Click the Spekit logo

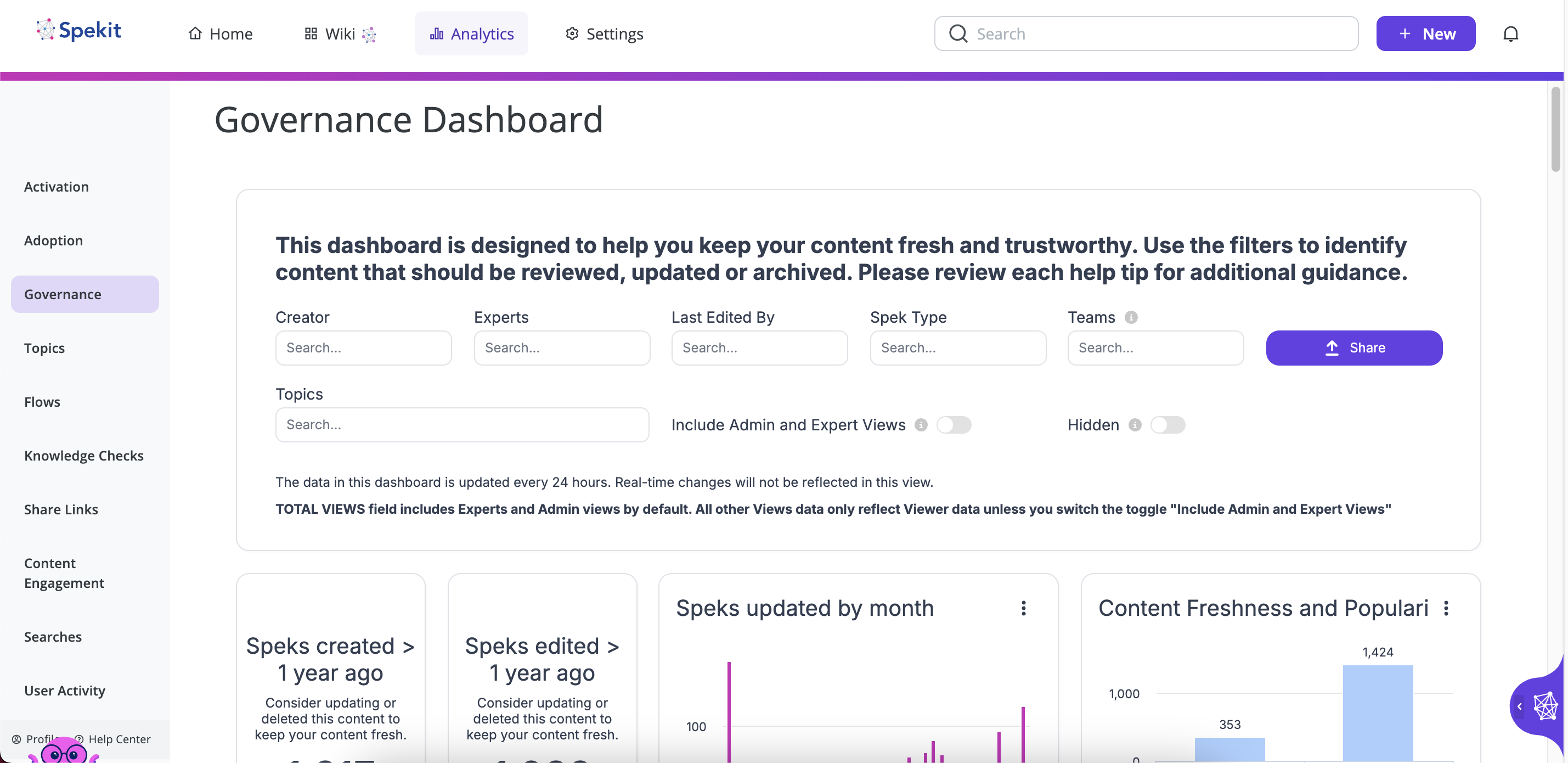tap(78, 30)
